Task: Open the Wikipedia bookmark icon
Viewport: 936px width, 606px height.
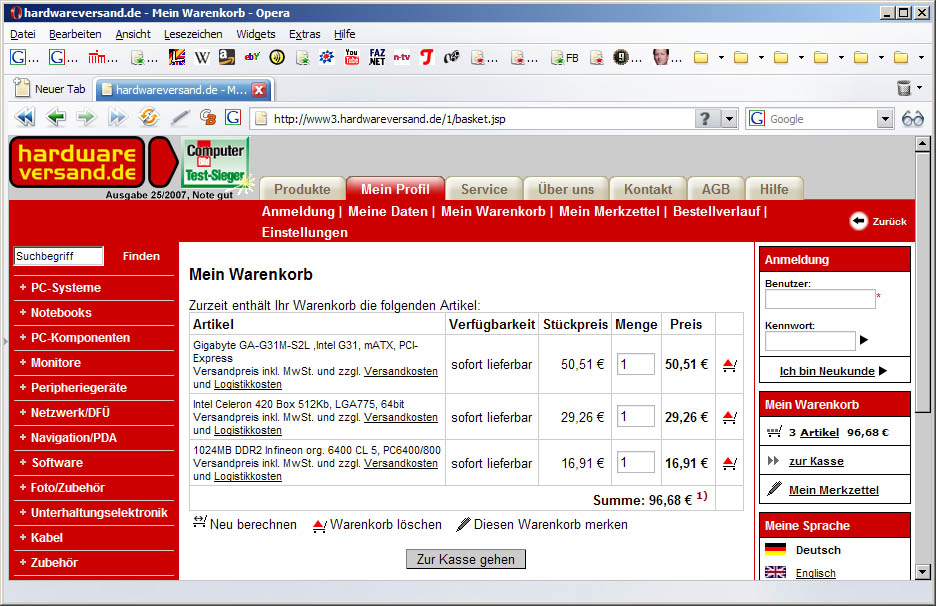Action: [x=202, y=57]
